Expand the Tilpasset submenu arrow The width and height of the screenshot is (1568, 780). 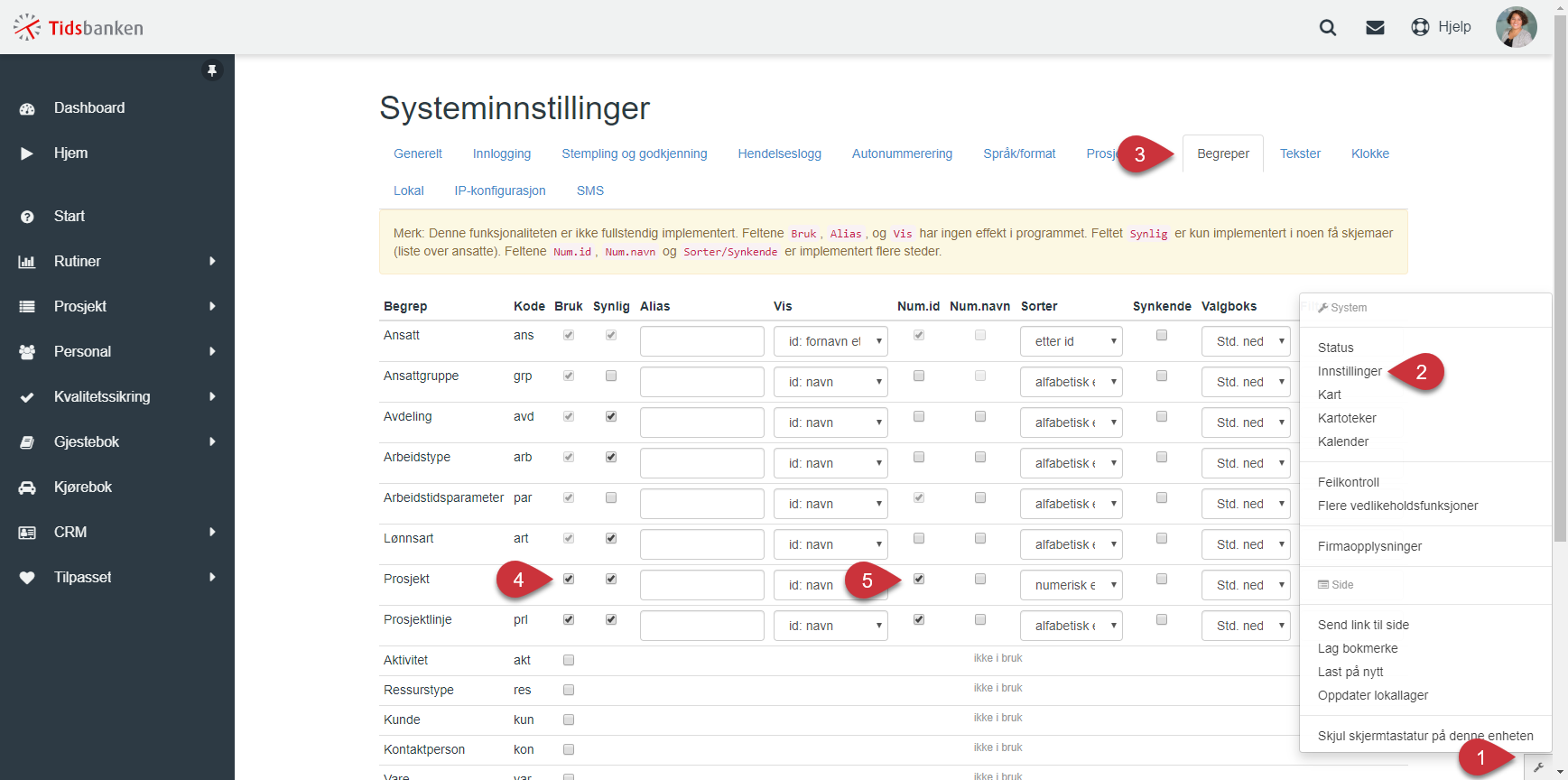click(212, 577)
